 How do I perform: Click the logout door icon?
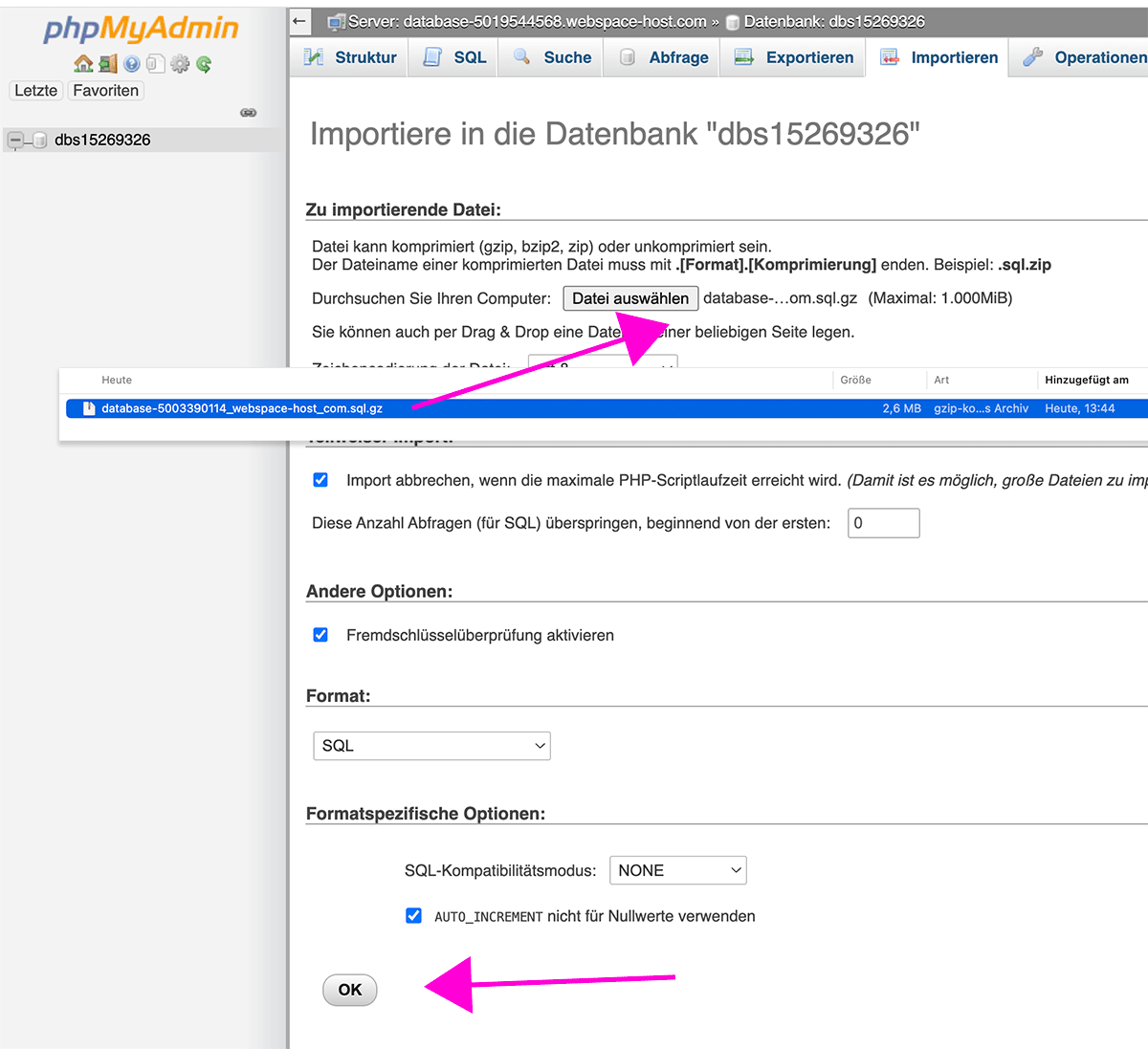coord(107,64)
